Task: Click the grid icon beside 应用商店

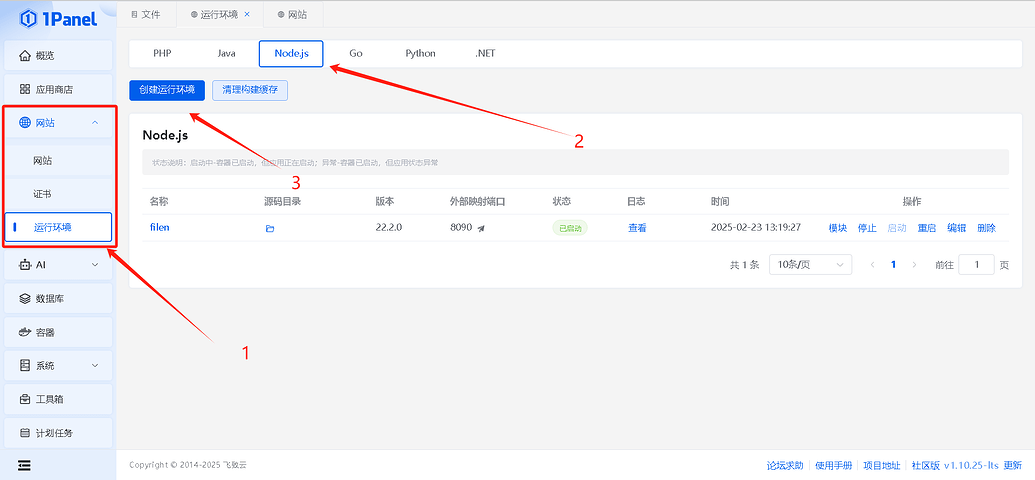Action: point(25,89)
